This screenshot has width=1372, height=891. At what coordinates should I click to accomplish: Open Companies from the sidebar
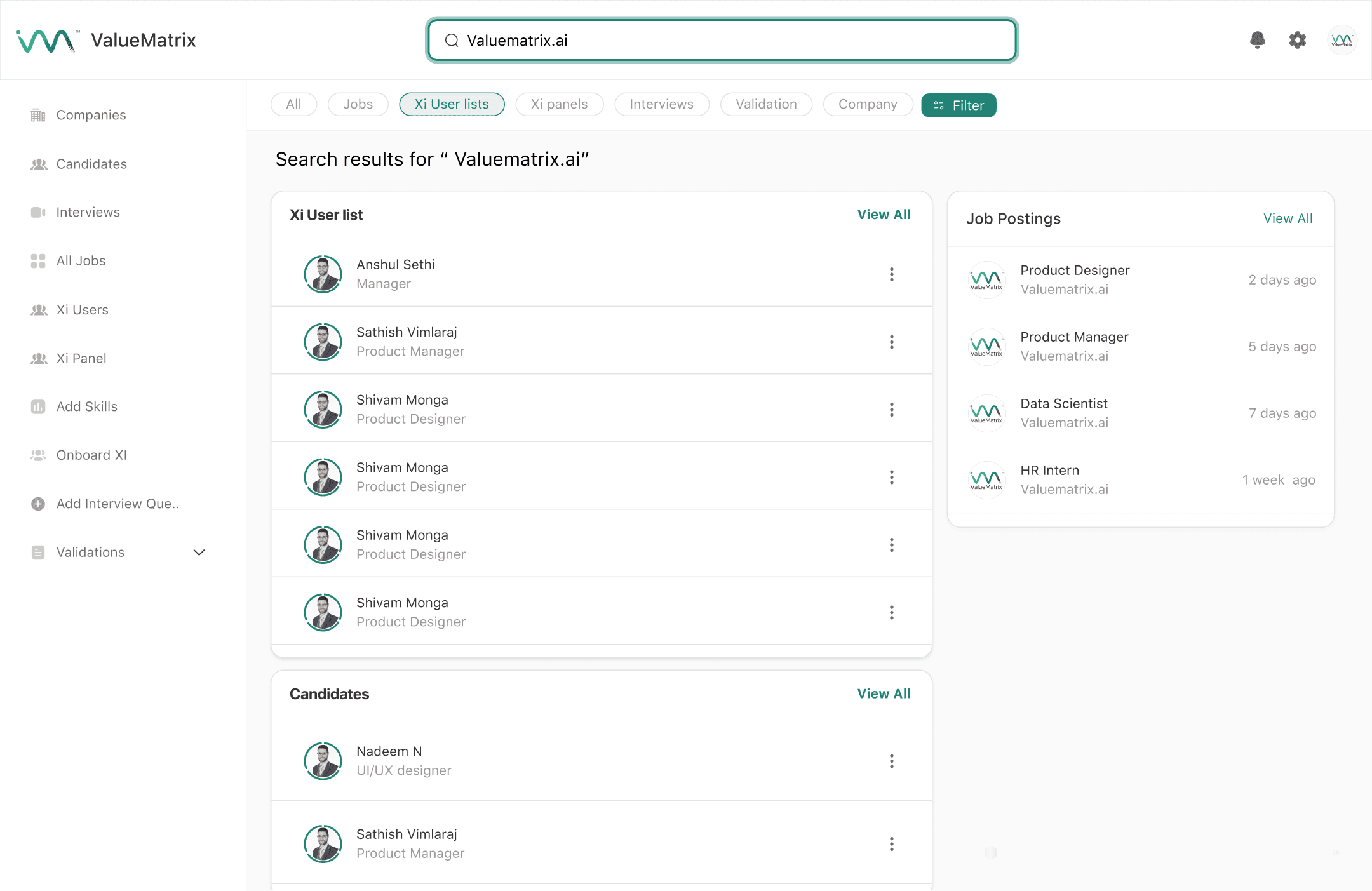click(91, 115)
